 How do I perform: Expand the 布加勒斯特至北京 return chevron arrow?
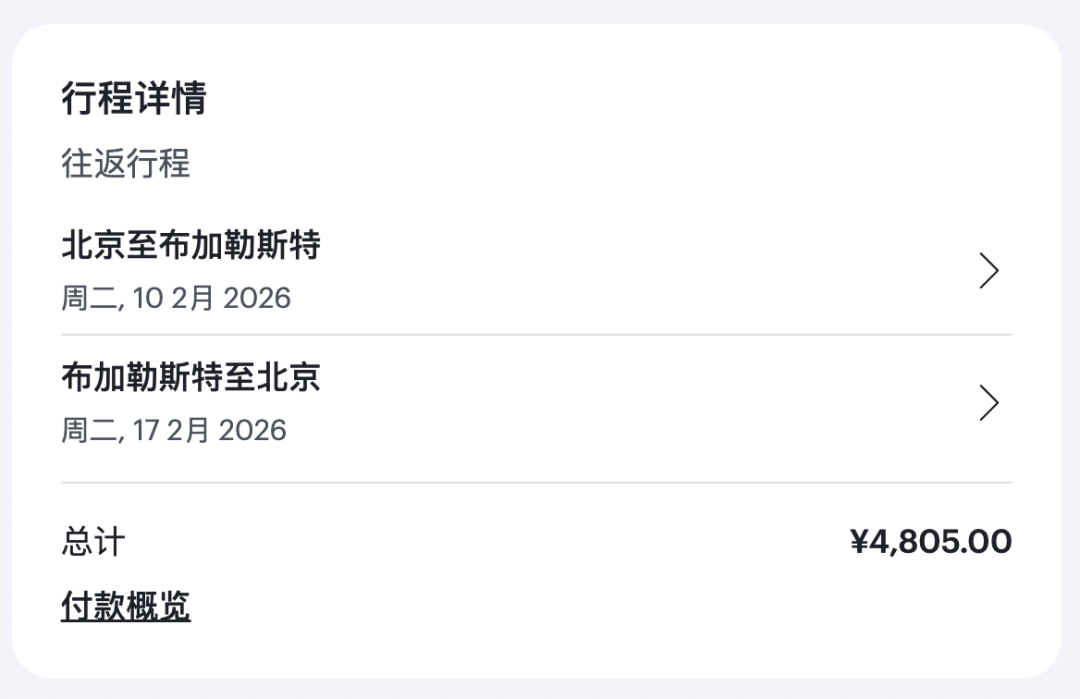989,403
